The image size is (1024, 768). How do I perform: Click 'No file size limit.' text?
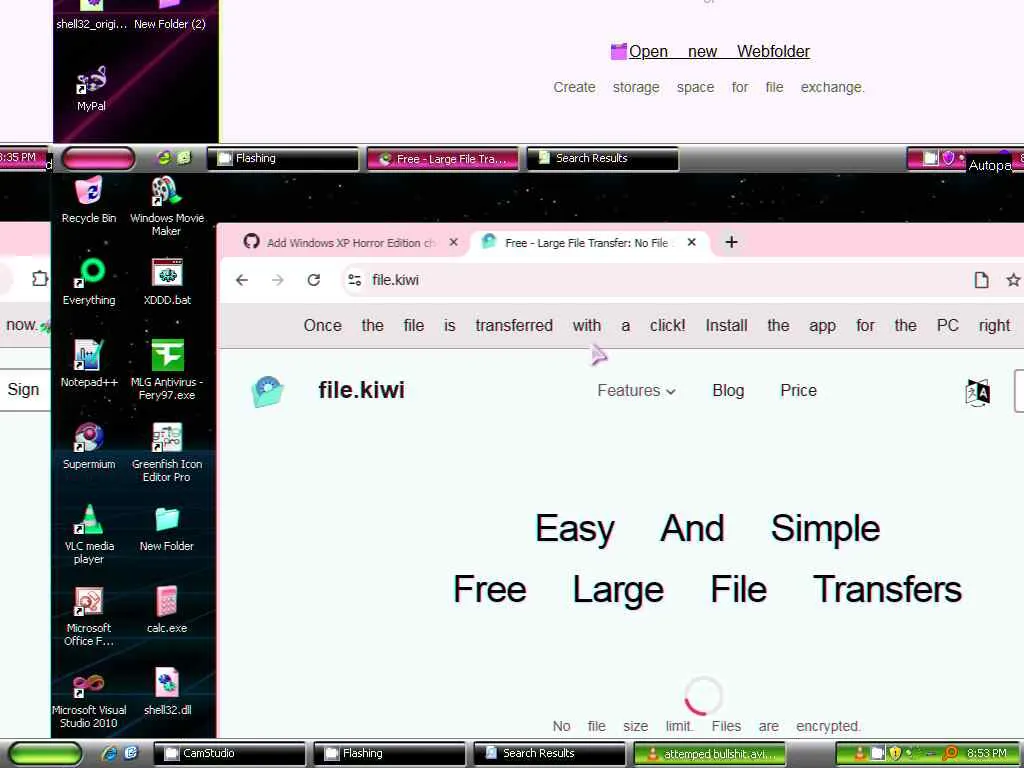[x=622, y=726]
